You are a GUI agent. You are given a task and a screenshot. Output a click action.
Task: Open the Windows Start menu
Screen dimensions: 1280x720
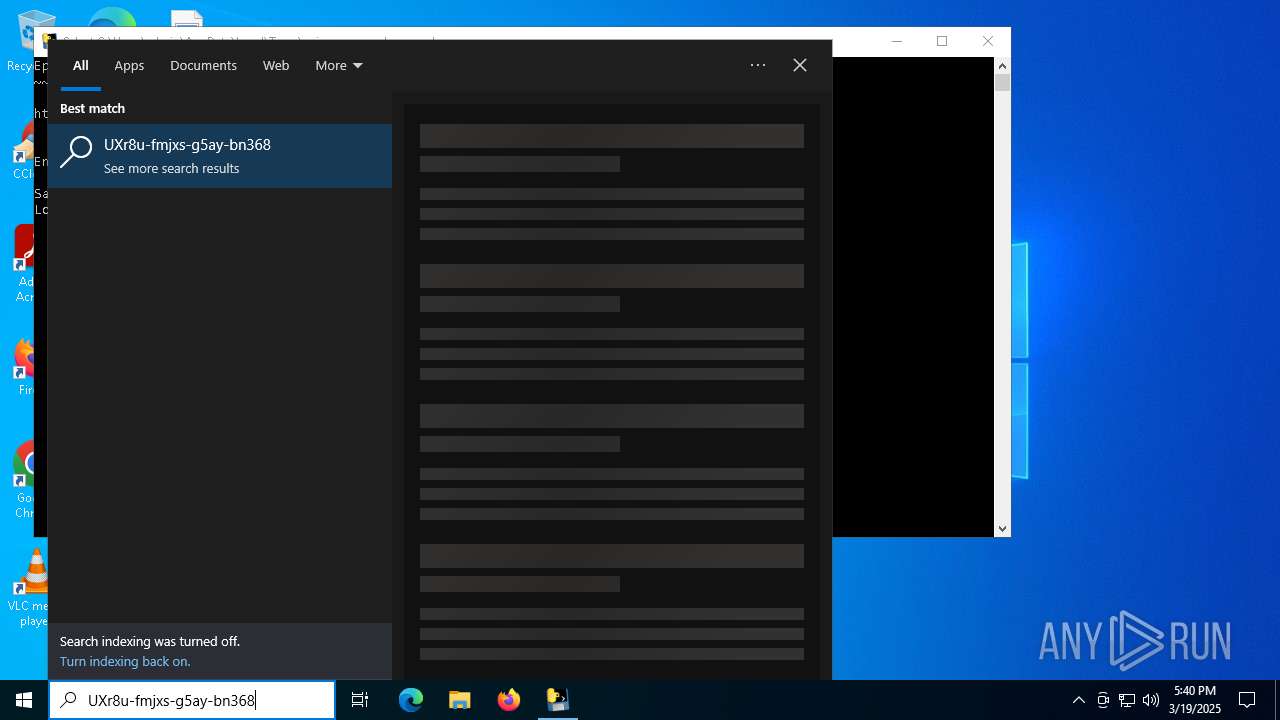click(x=24, y=700)
